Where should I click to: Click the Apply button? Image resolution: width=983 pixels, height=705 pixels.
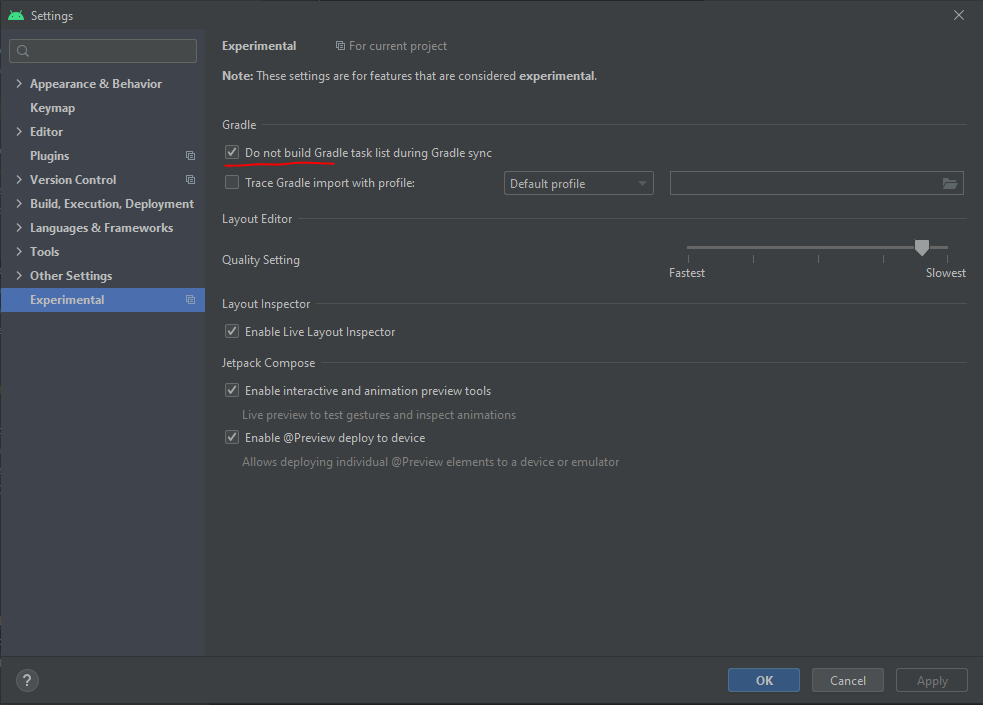point(931,680)
